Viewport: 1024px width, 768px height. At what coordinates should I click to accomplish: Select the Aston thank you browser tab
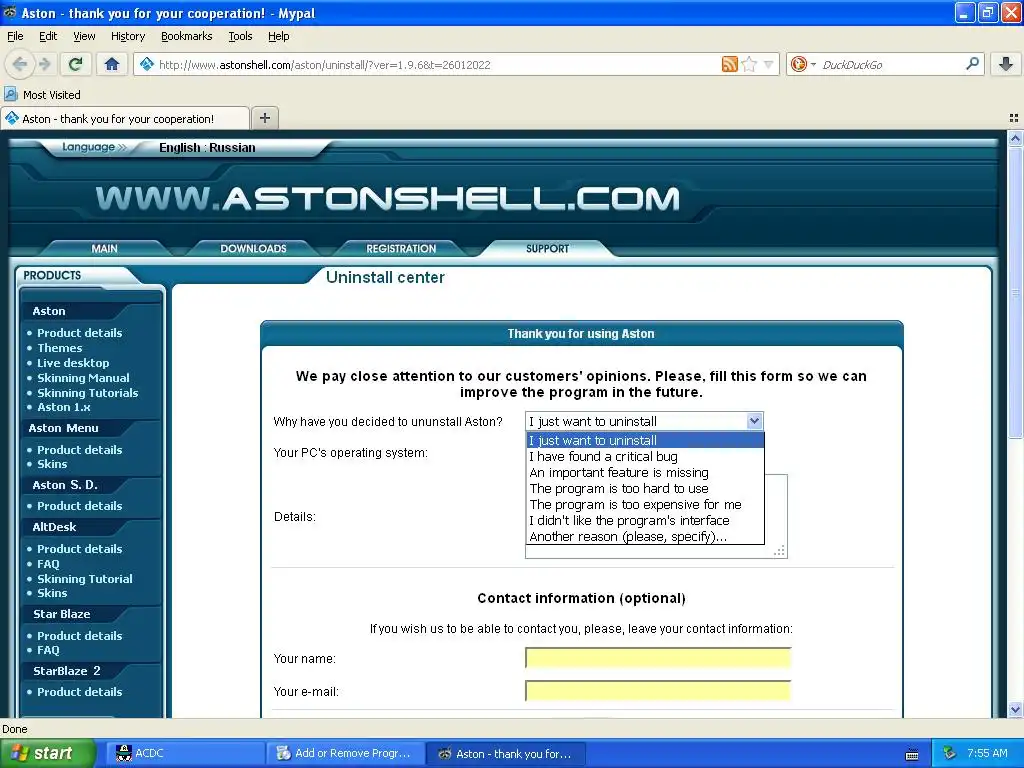coord(125,118)
